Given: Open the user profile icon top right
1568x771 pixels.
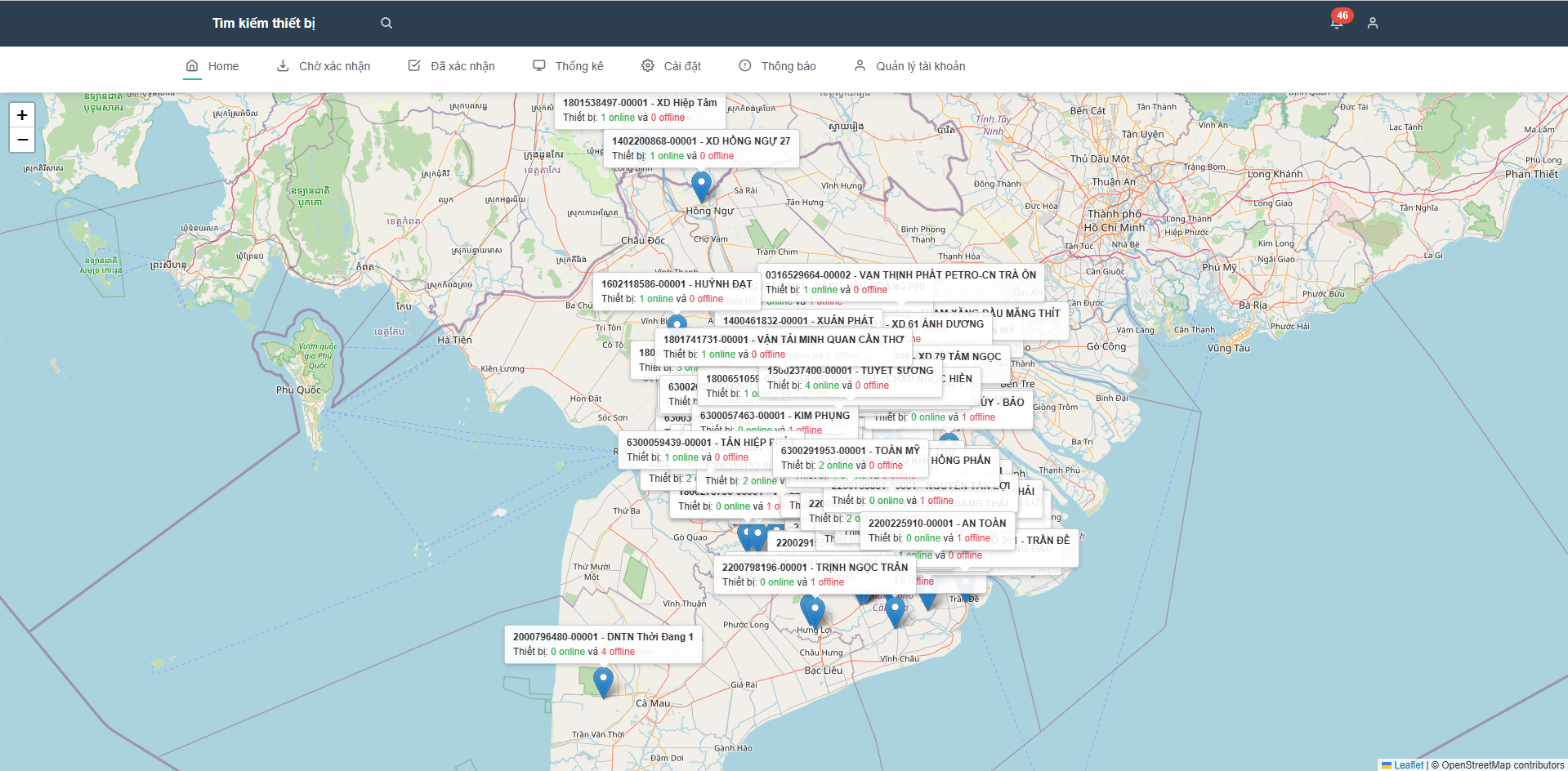Looking at the screenshot, I should pos(1373,23).
